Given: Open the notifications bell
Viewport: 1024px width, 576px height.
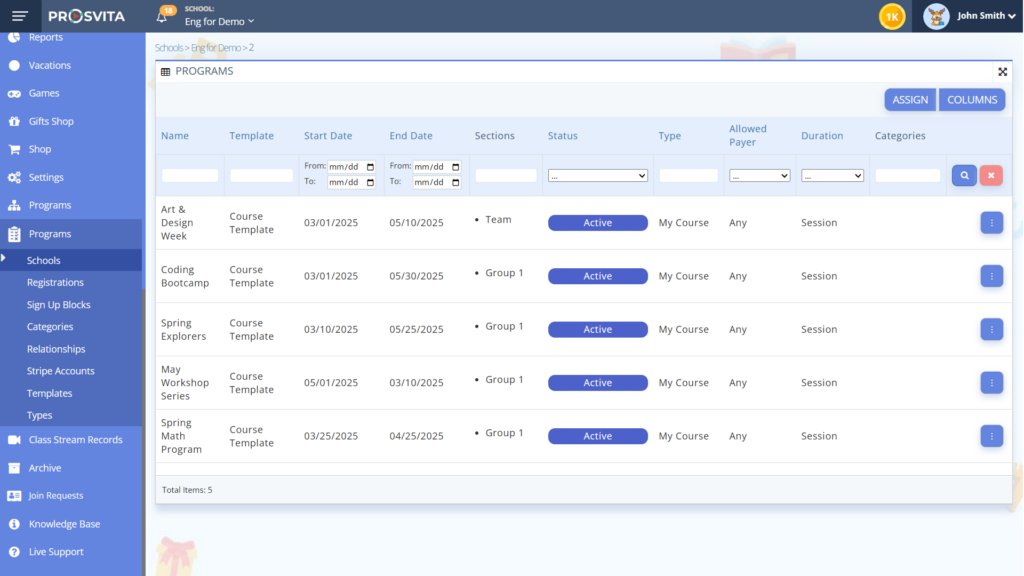Looking at the screenshot, I should pyautogui.click(x=162, y=17).
